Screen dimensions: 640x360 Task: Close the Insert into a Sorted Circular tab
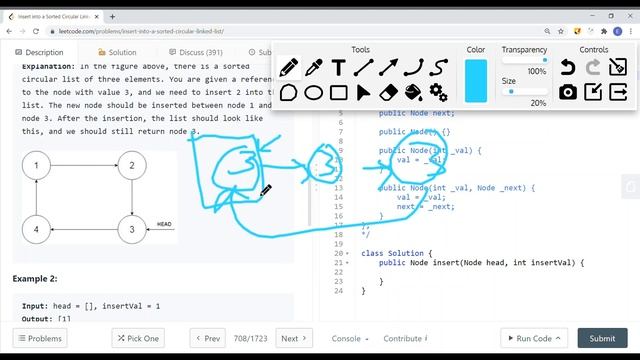pos(97,17)
